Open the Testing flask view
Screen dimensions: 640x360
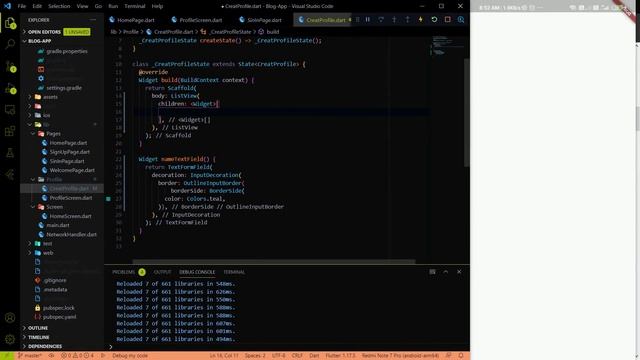coord(10,153)
